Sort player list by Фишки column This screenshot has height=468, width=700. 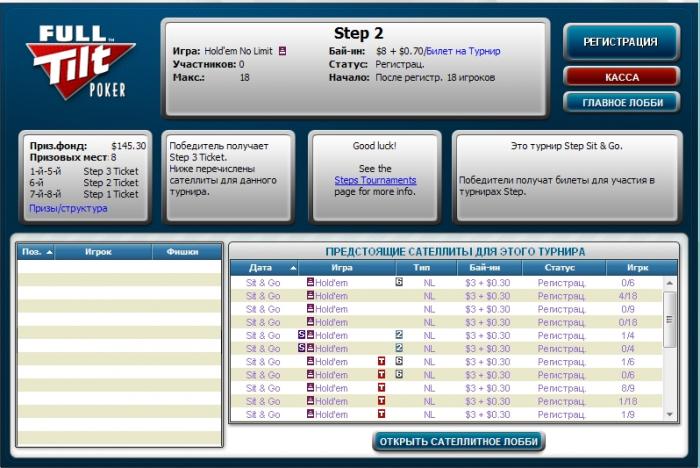pyautogui.click(x=187, y=252)
